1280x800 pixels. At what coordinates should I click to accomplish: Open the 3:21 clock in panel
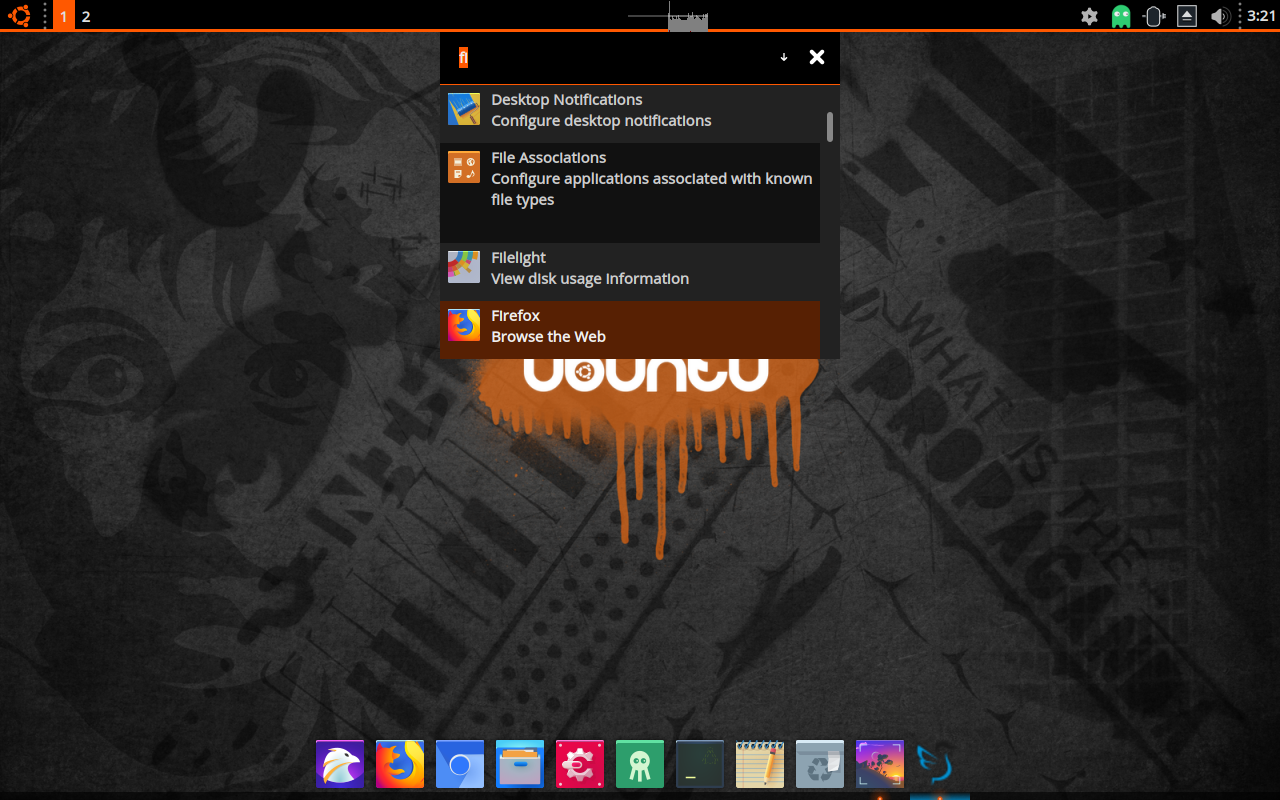(1262, 16)
